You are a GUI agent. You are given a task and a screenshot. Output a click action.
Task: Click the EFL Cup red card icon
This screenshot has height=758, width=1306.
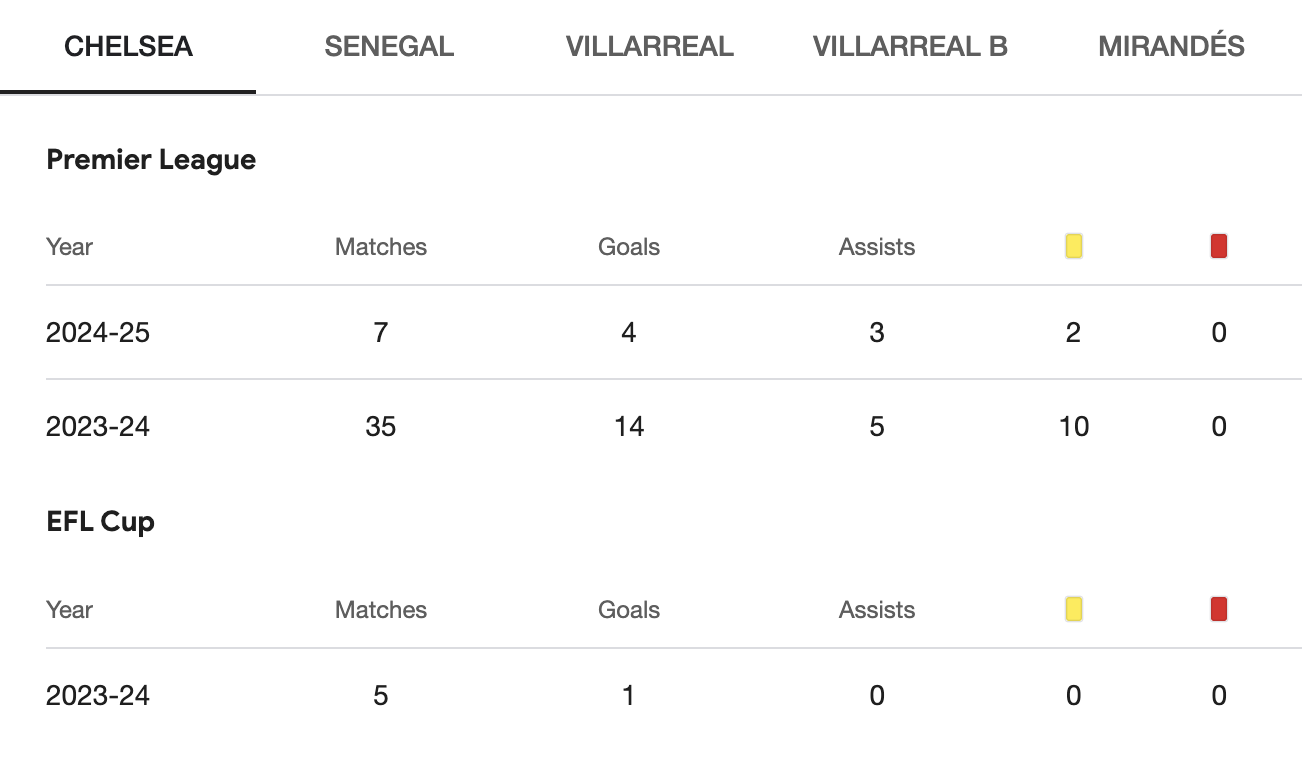(x=1218, y=609)
